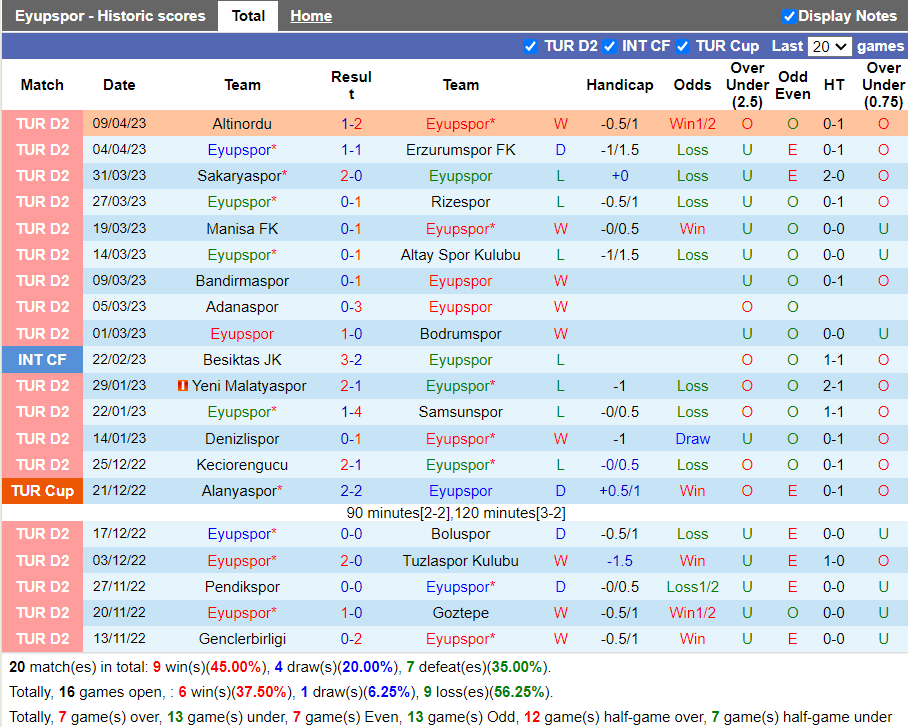Select the Genclerbirligi team link
Image resolution: width=908 pixels, height=727 pixels.
[x=242, y=639]
